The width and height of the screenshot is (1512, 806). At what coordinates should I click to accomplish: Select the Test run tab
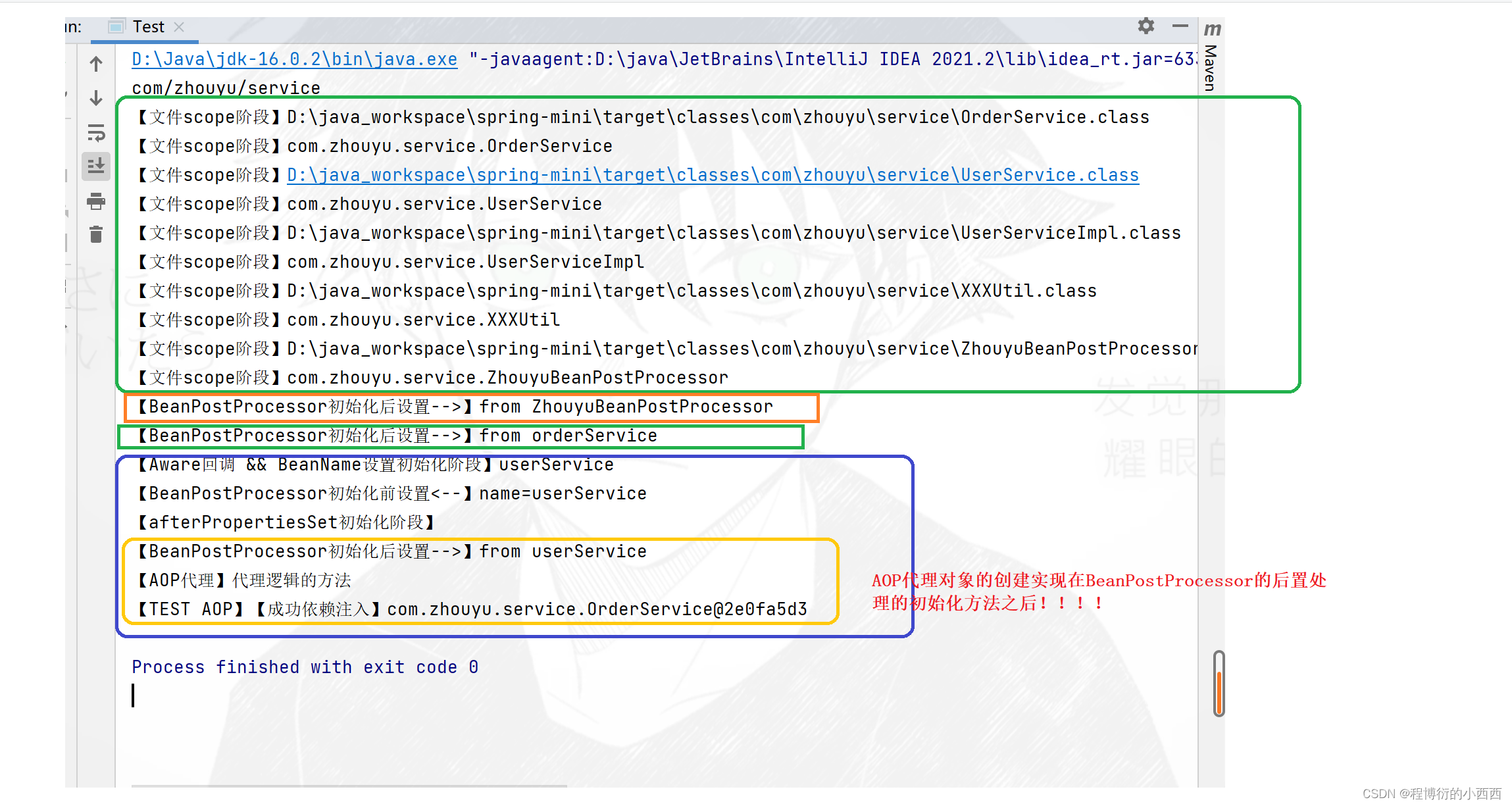pos(147,27)
